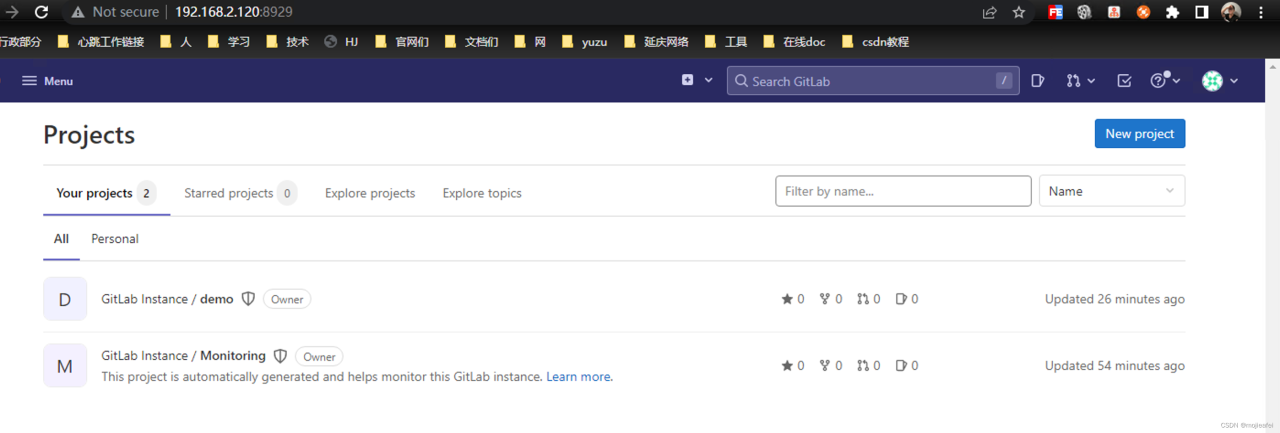Click the New project button

1139,134
